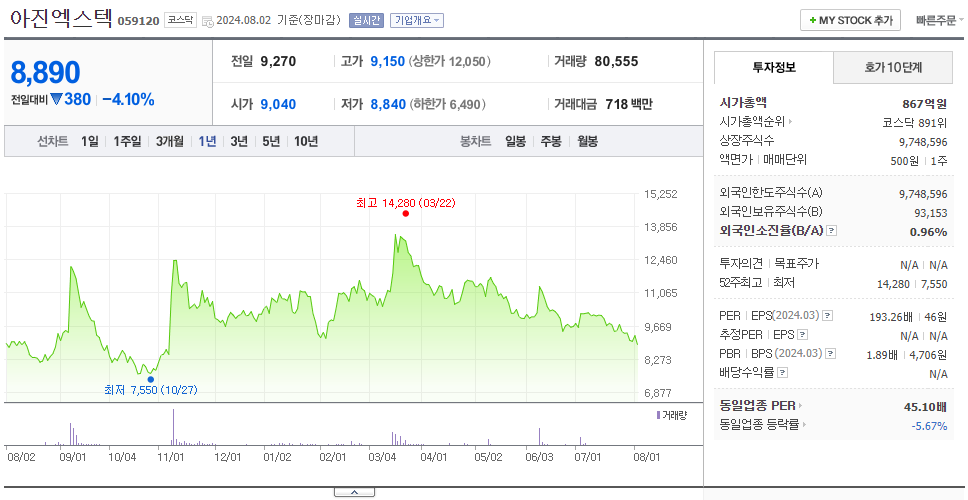Click help icon next to 외국인소진율(B/A)
968x500 pixels.
(832, 231)
